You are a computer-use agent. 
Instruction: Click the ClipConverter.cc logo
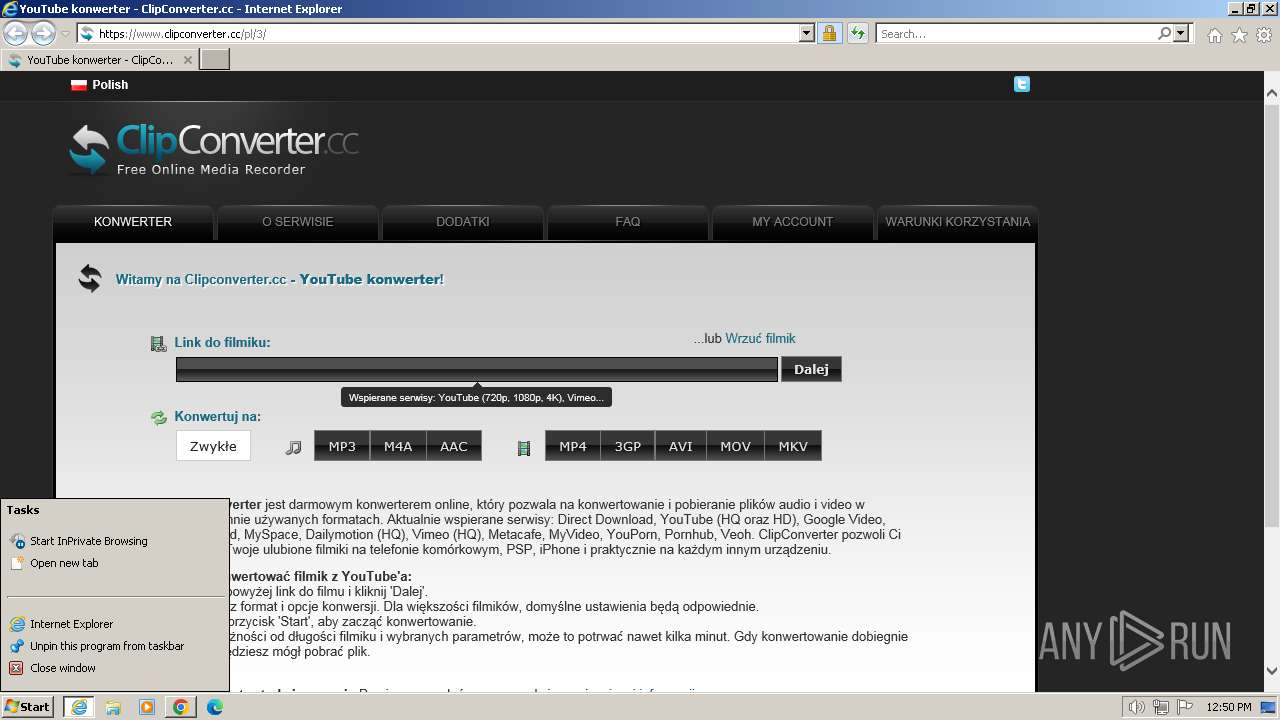point(214,149)
